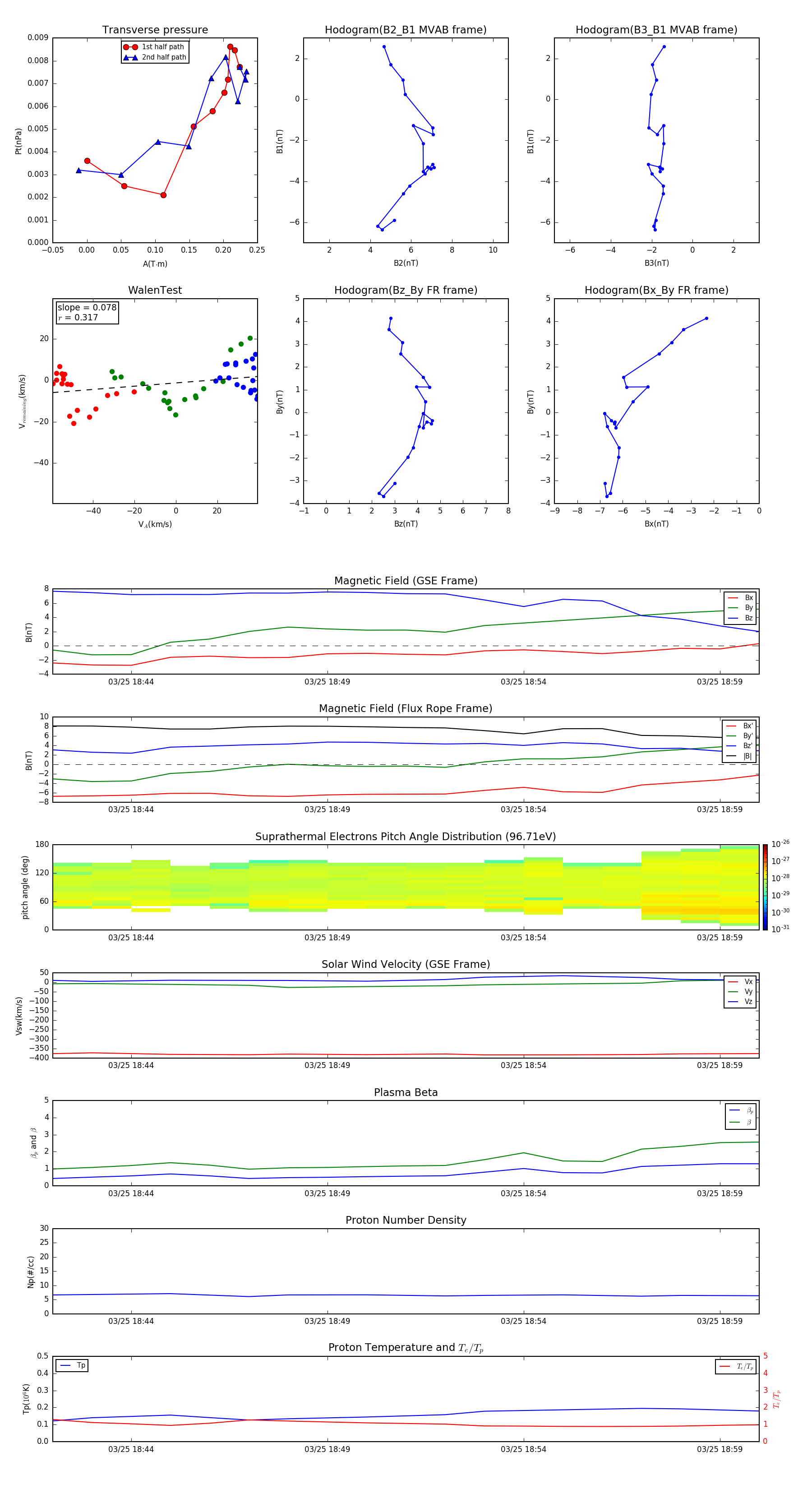Click the 'pitch angle (deg)' axis label

click(25, 887)
